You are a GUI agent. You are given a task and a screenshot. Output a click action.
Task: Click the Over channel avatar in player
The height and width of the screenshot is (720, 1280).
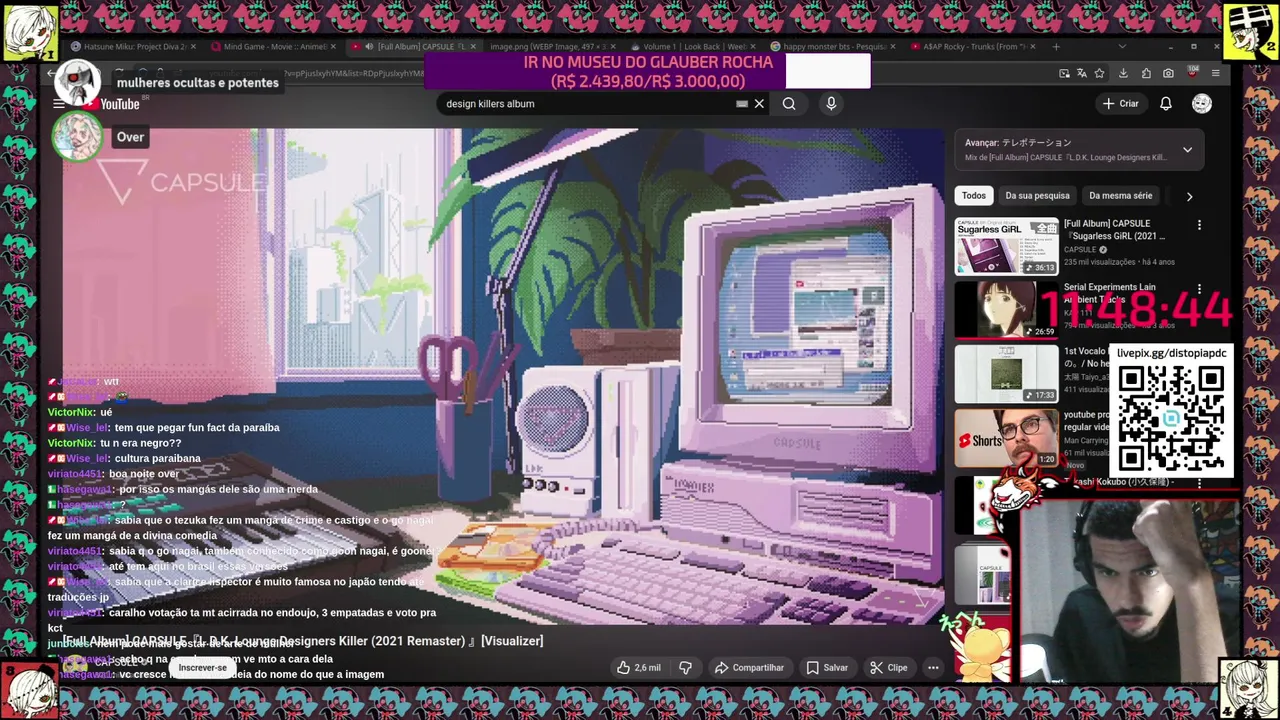click(x=77, y=137)
